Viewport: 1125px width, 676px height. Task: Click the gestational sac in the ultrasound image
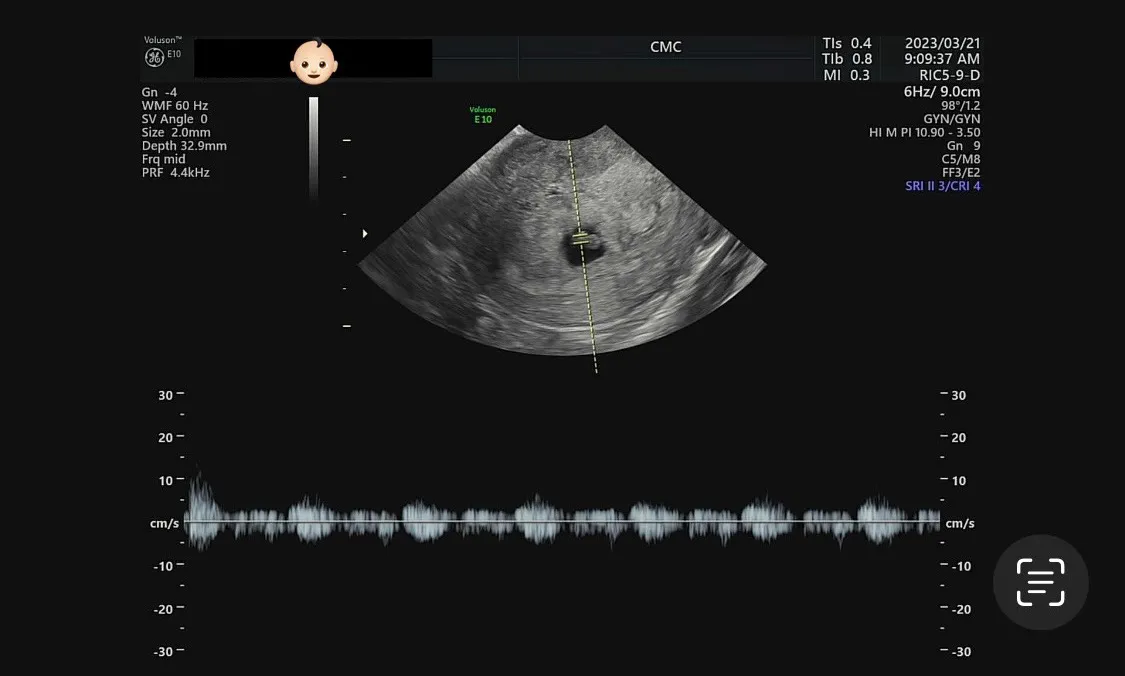coord(582,248)
